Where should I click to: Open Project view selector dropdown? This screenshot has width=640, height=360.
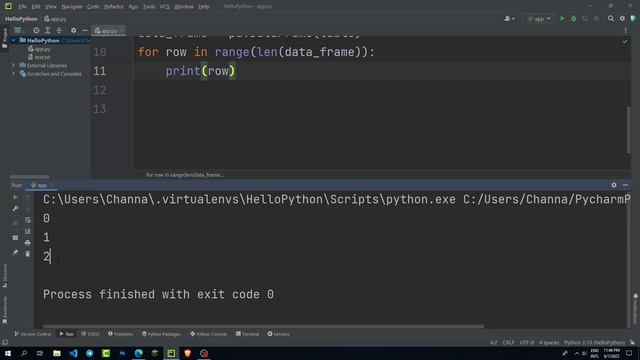point(19,30)
